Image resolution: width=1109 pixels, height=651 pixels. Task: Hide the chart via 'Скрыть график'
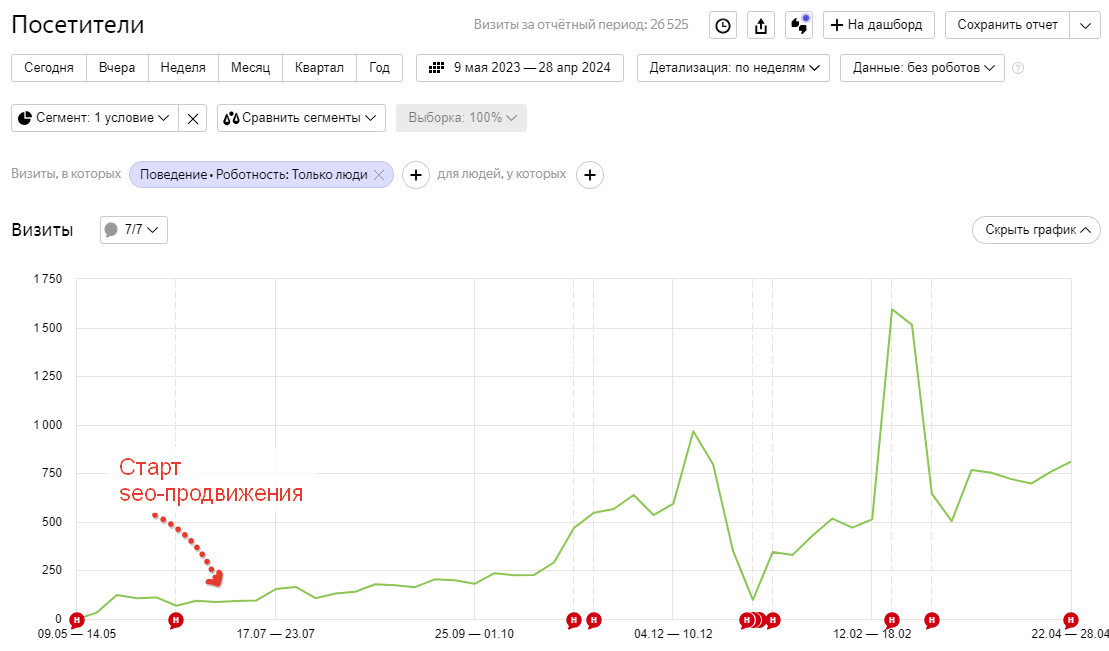(x=1036, y=229)
